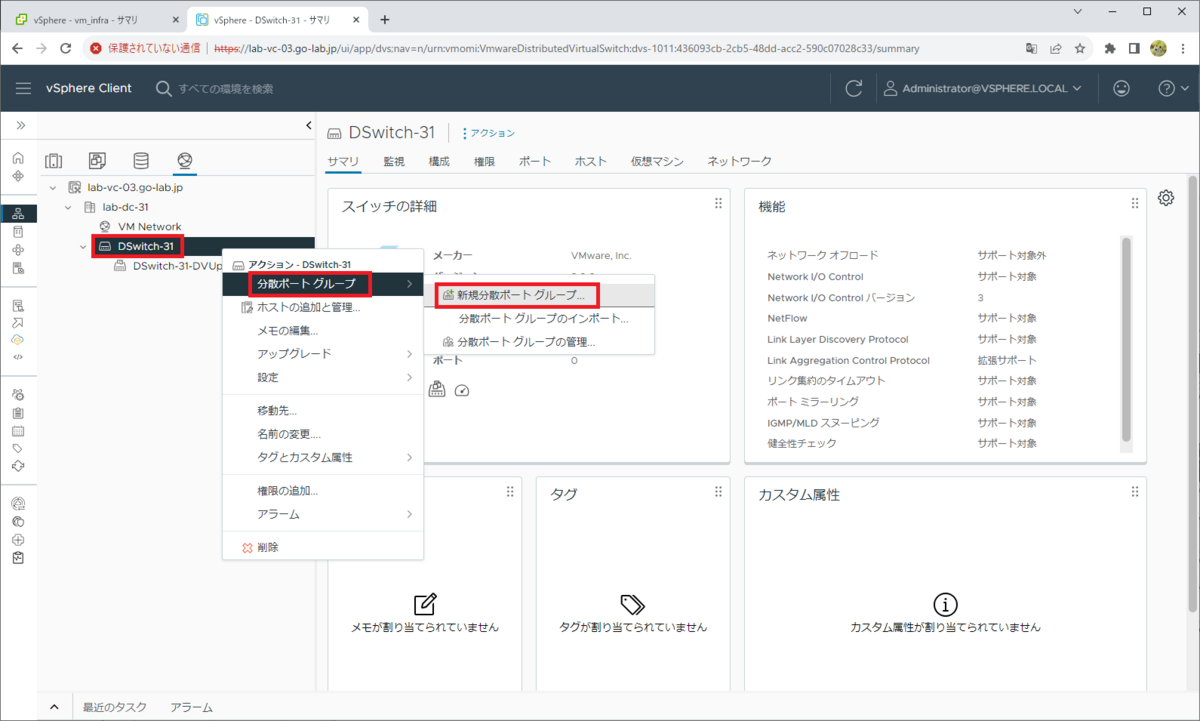Switch to VMs and Templates inventory view

pos(97,161)
